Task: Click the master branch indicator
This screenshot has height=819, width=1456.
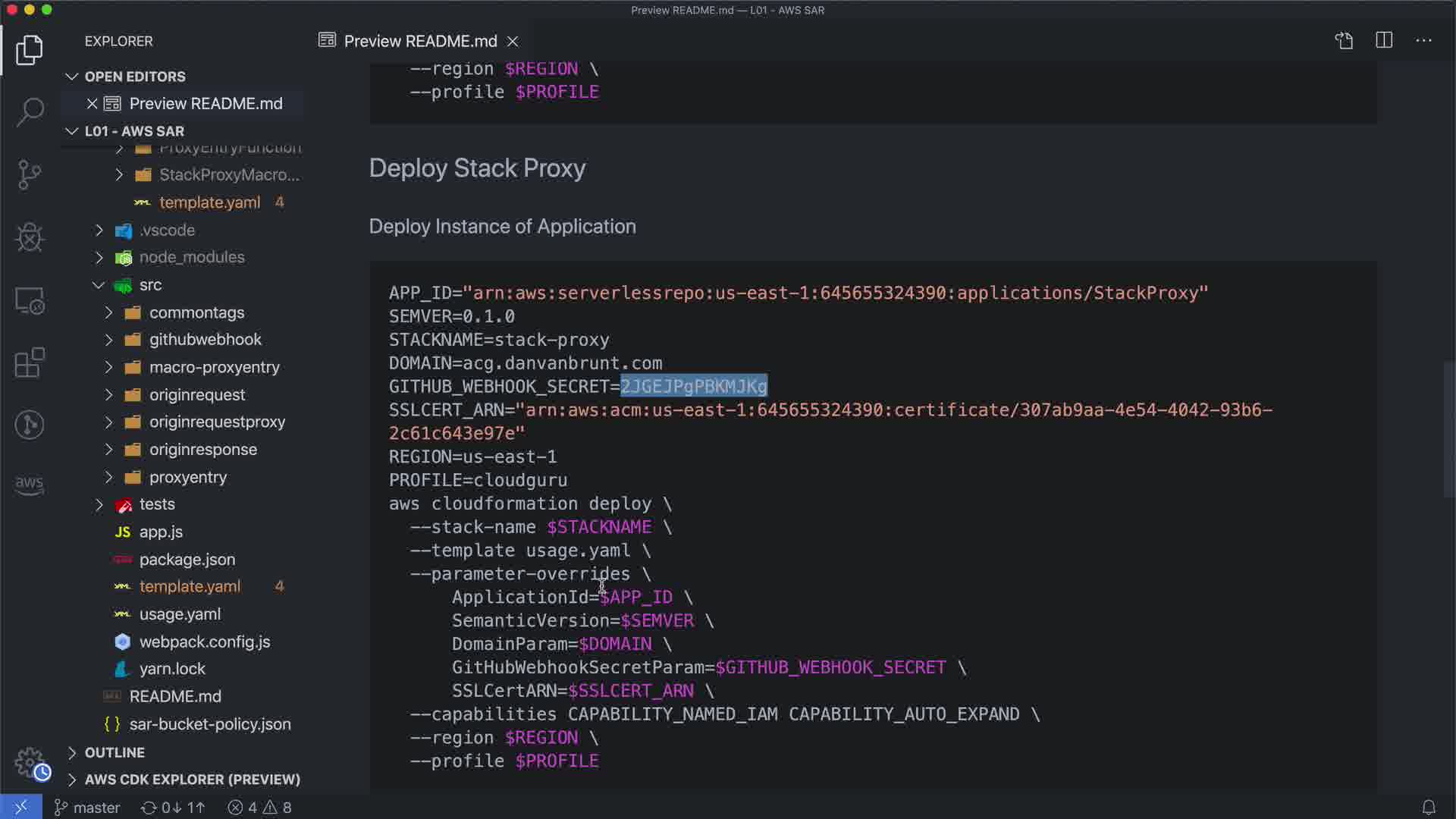Action: (x=87, y=808)
